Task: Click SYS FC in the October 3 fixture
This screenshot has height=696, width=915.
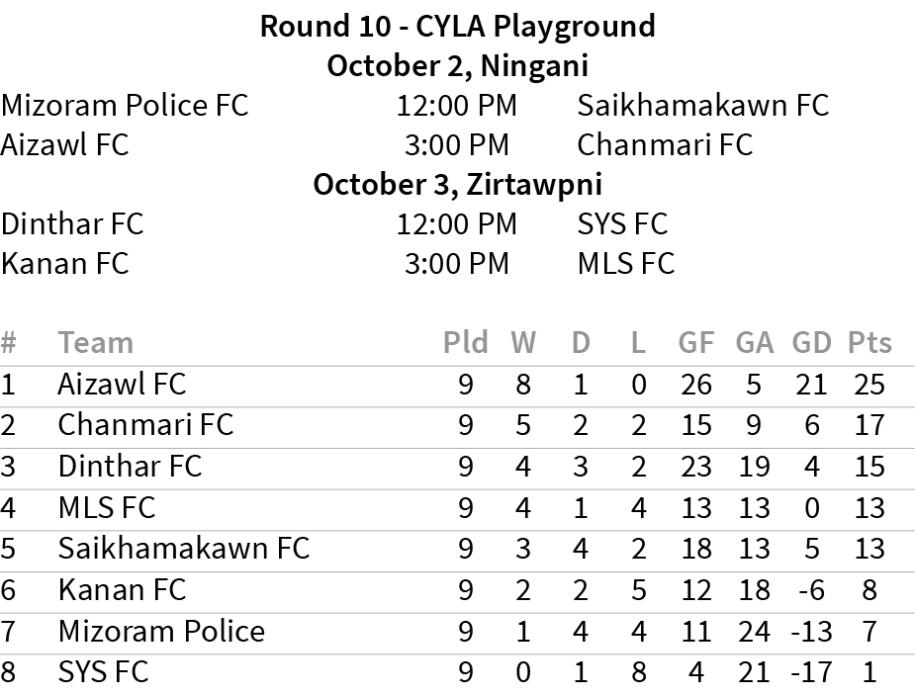Action: [x=622, y=224]
